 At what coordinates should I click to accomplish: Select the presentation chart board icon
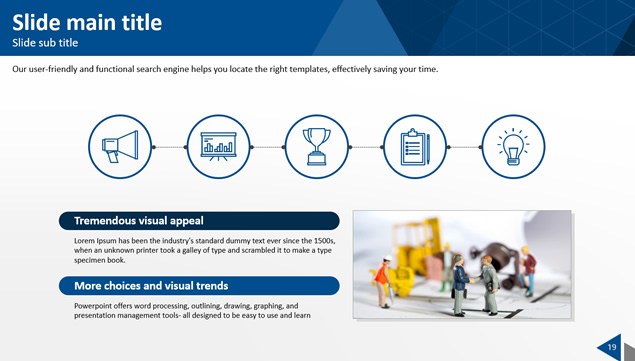point(218,147)
